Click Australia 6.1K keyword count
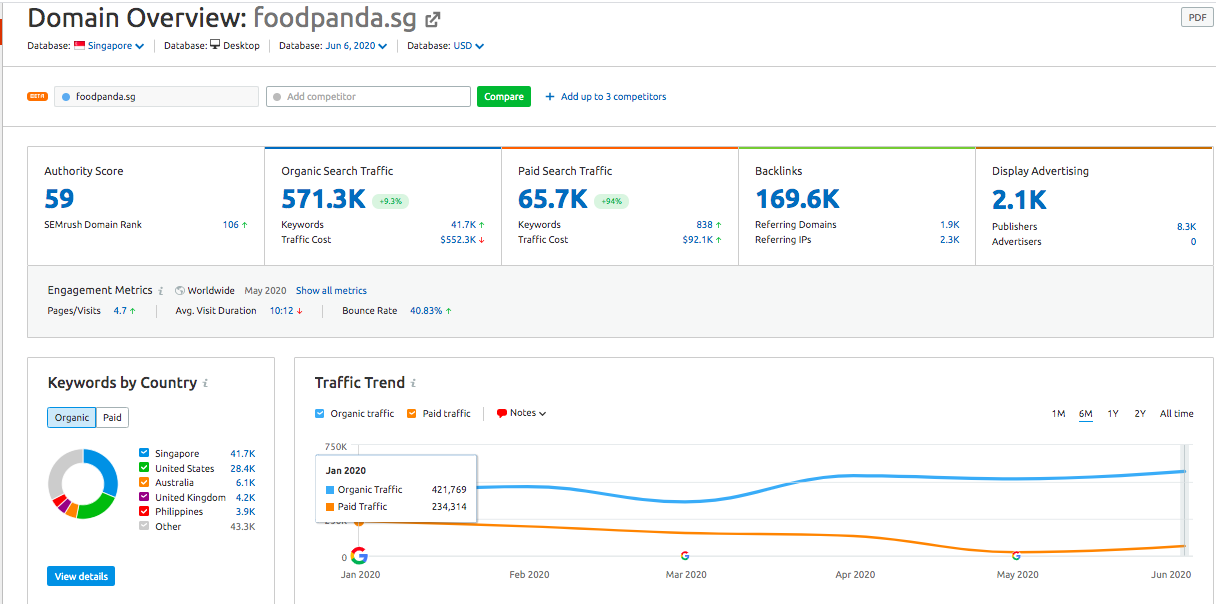The width and height of the screenshot is (1216, 604). tap(245, 483)
